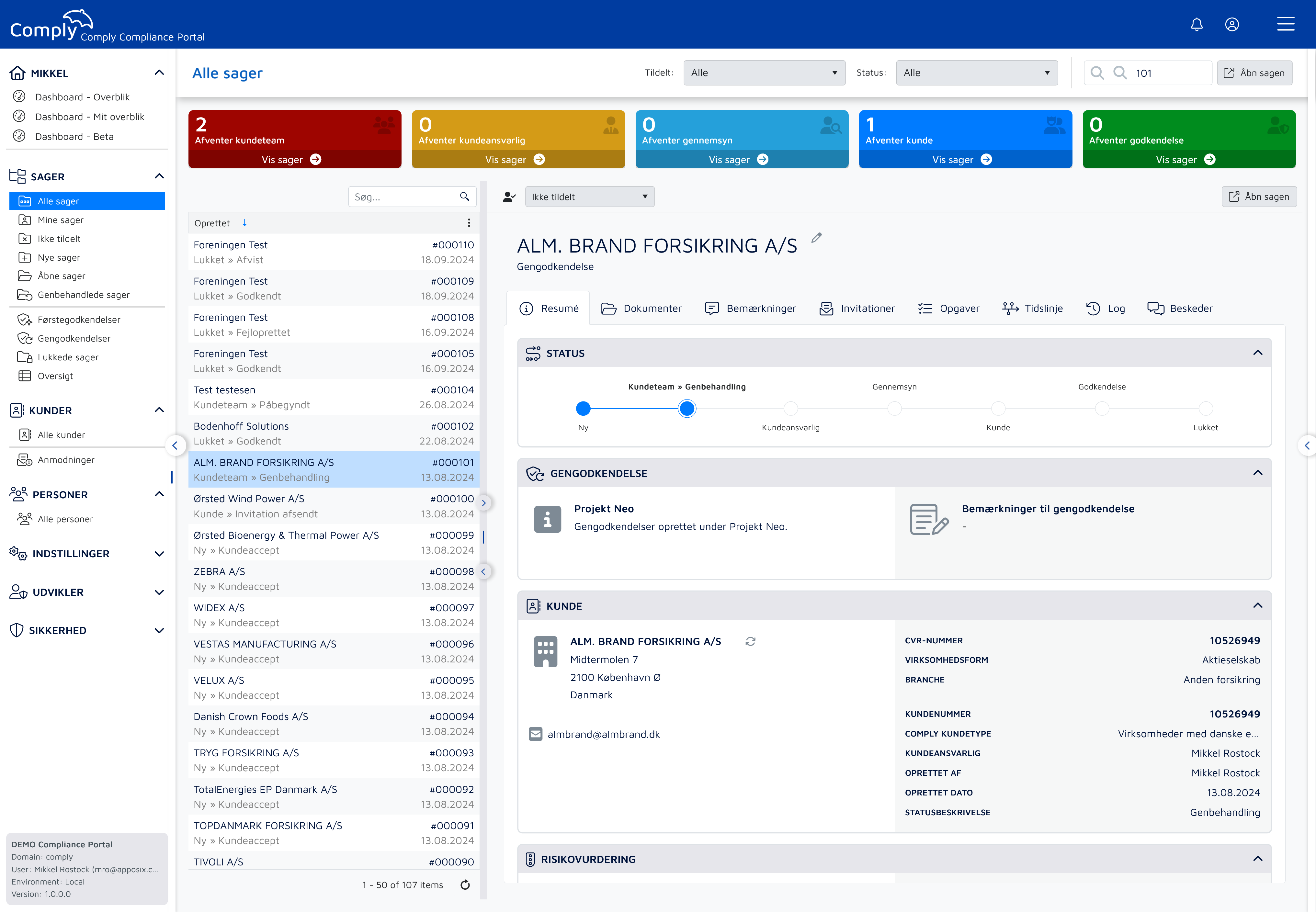Click the assign person icon beside Ikke tildelt

point(509,197)
